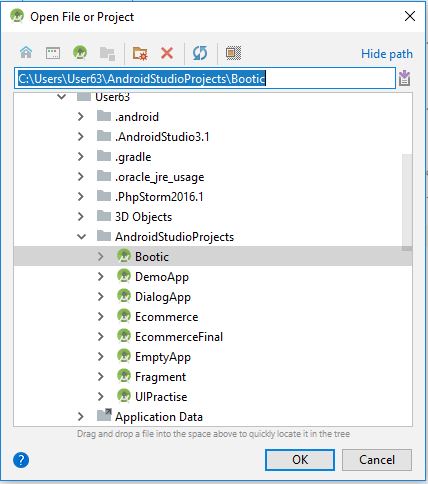Expand the Bootic project folder
The width and height of the screenshot is (428, 484).
pyautogui.click(x=100, y=256)
